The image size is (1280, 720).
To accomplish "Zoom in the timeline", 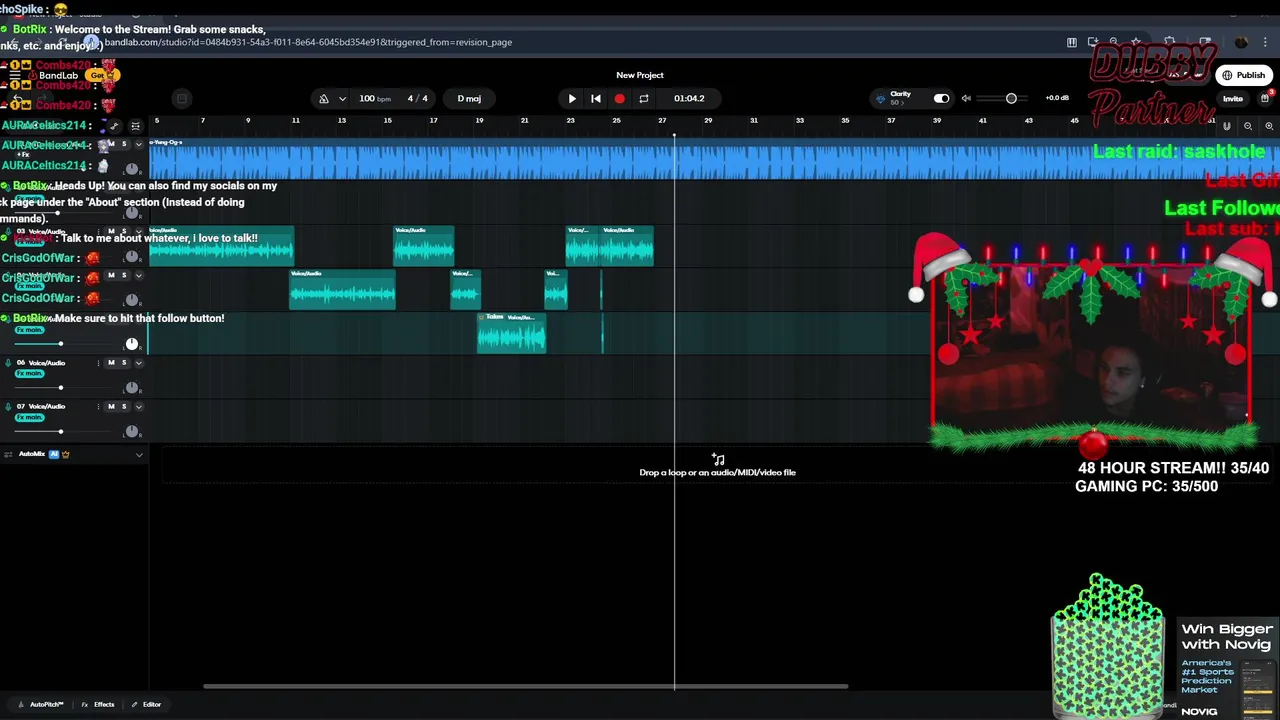I will tap(1269, 126).
